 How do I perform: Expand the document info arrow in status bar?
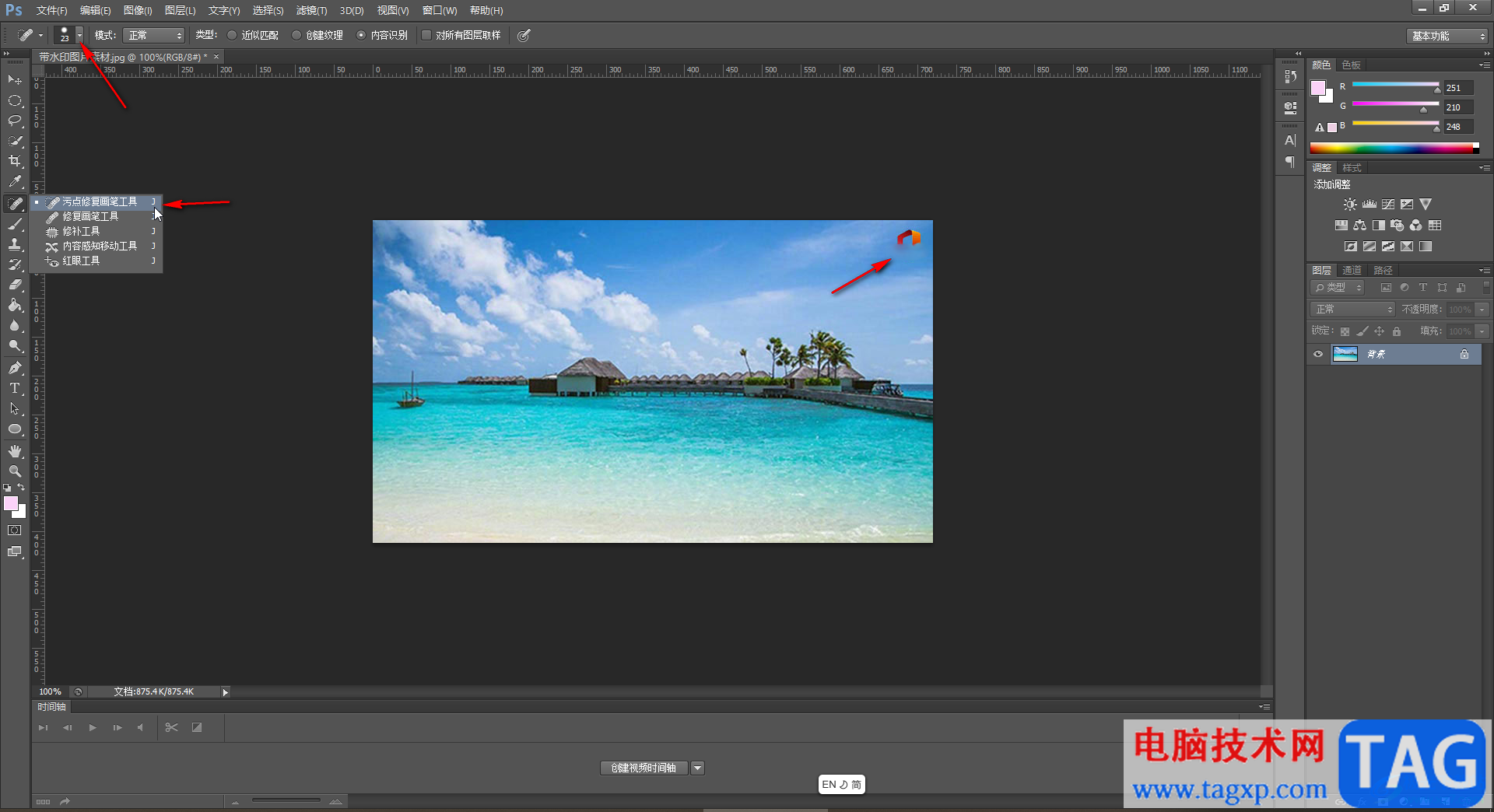[226, 691]
